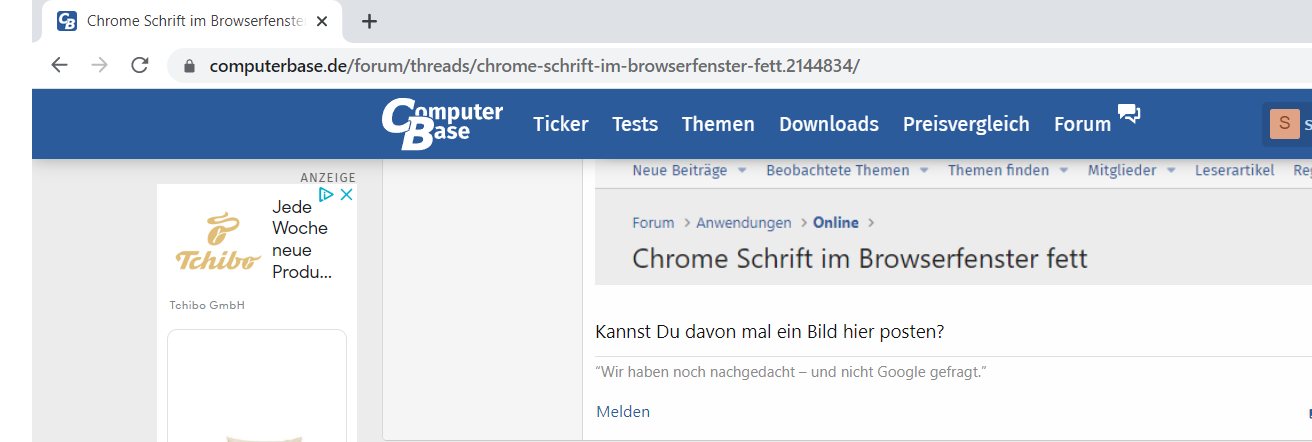The height and width of the screenshot is (442, 1312).
Task: Expand the Mitglieder dropdown arrow
Action: click(x=1171, y=171)
